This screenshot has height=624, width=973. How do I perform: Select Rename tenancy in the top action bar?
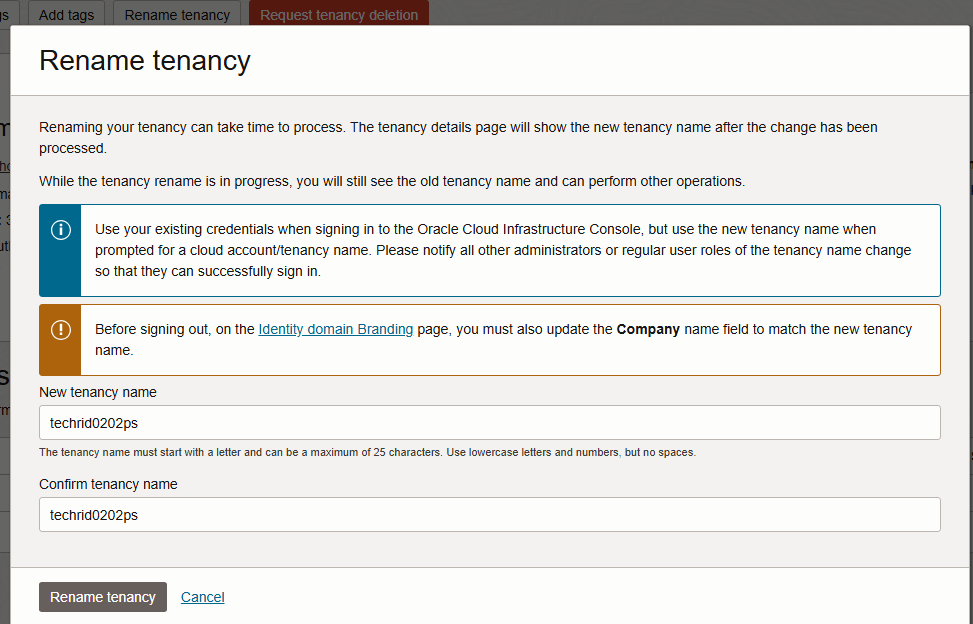tap(177, 15)
